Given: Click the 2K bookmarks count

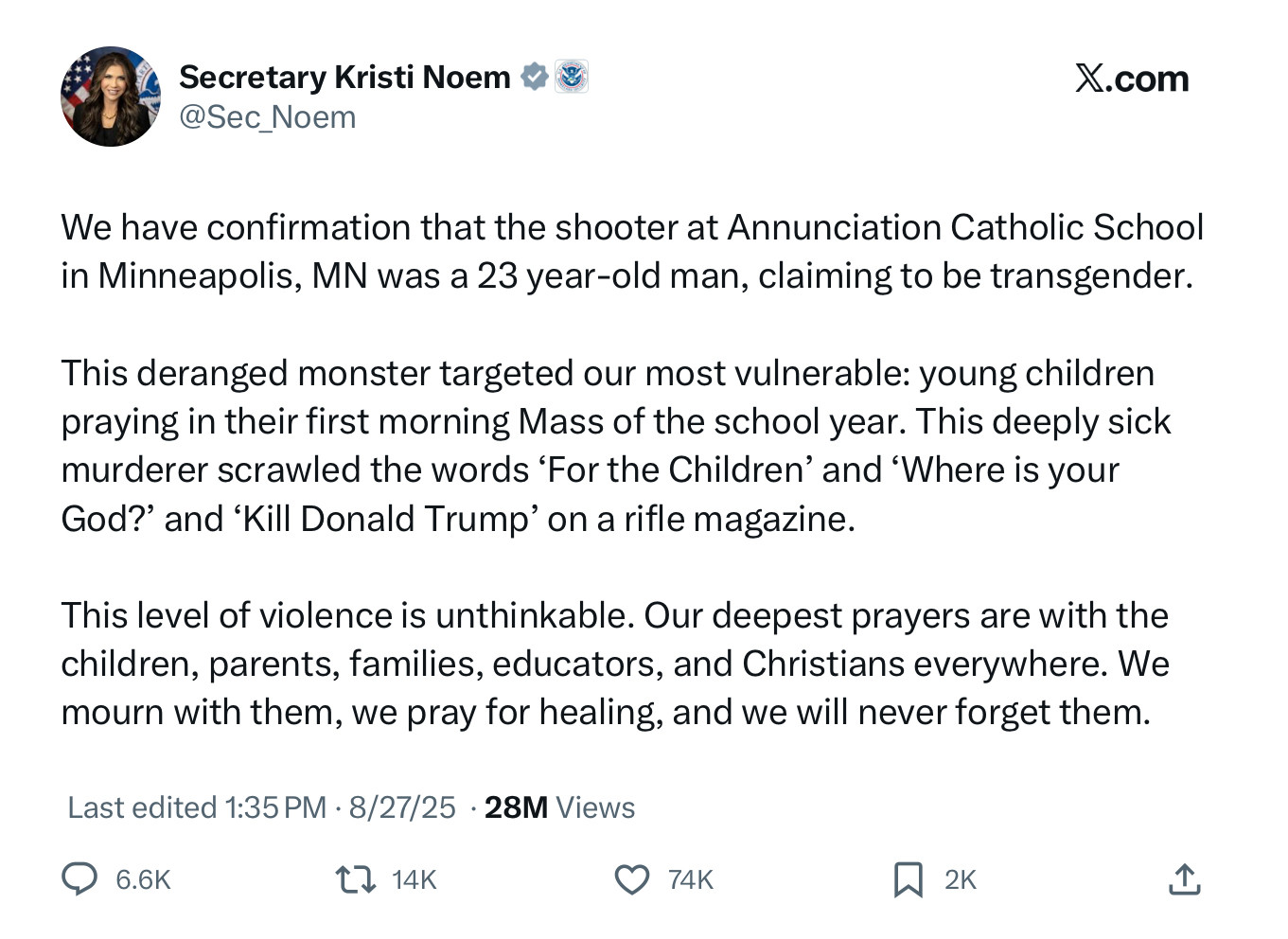Looking at the screenshot, I should coord(961,880).
